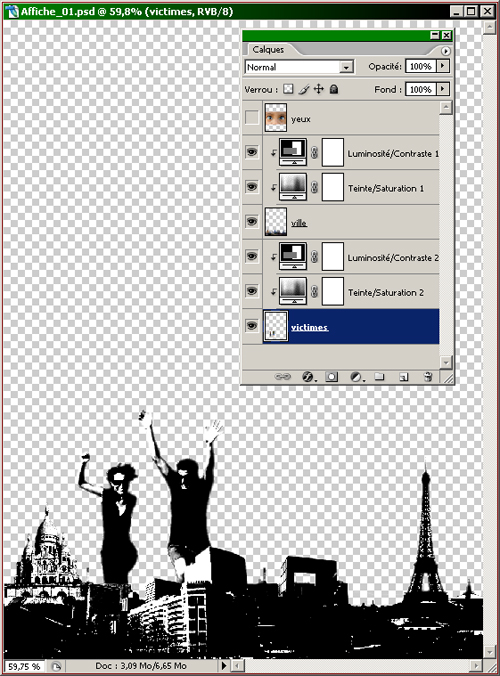Click layer mask of Luminosité/Contraste 2

(333, 257)
